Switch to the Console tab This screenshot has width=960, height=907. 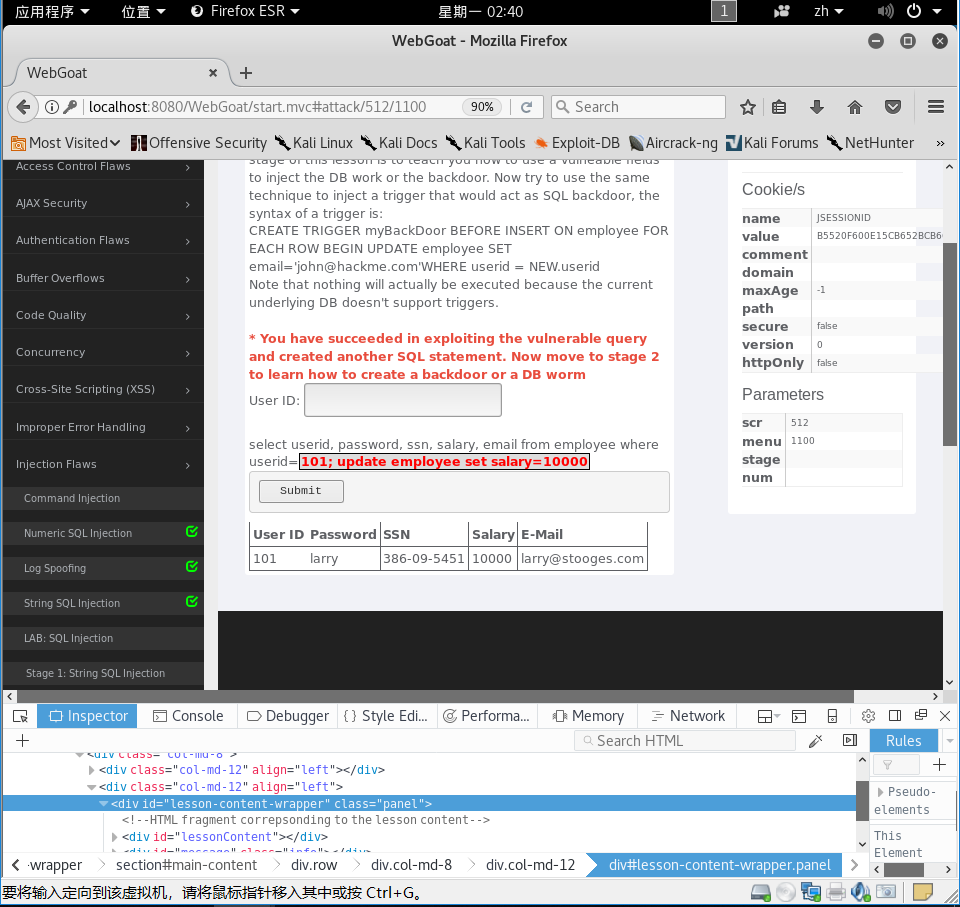188,716
